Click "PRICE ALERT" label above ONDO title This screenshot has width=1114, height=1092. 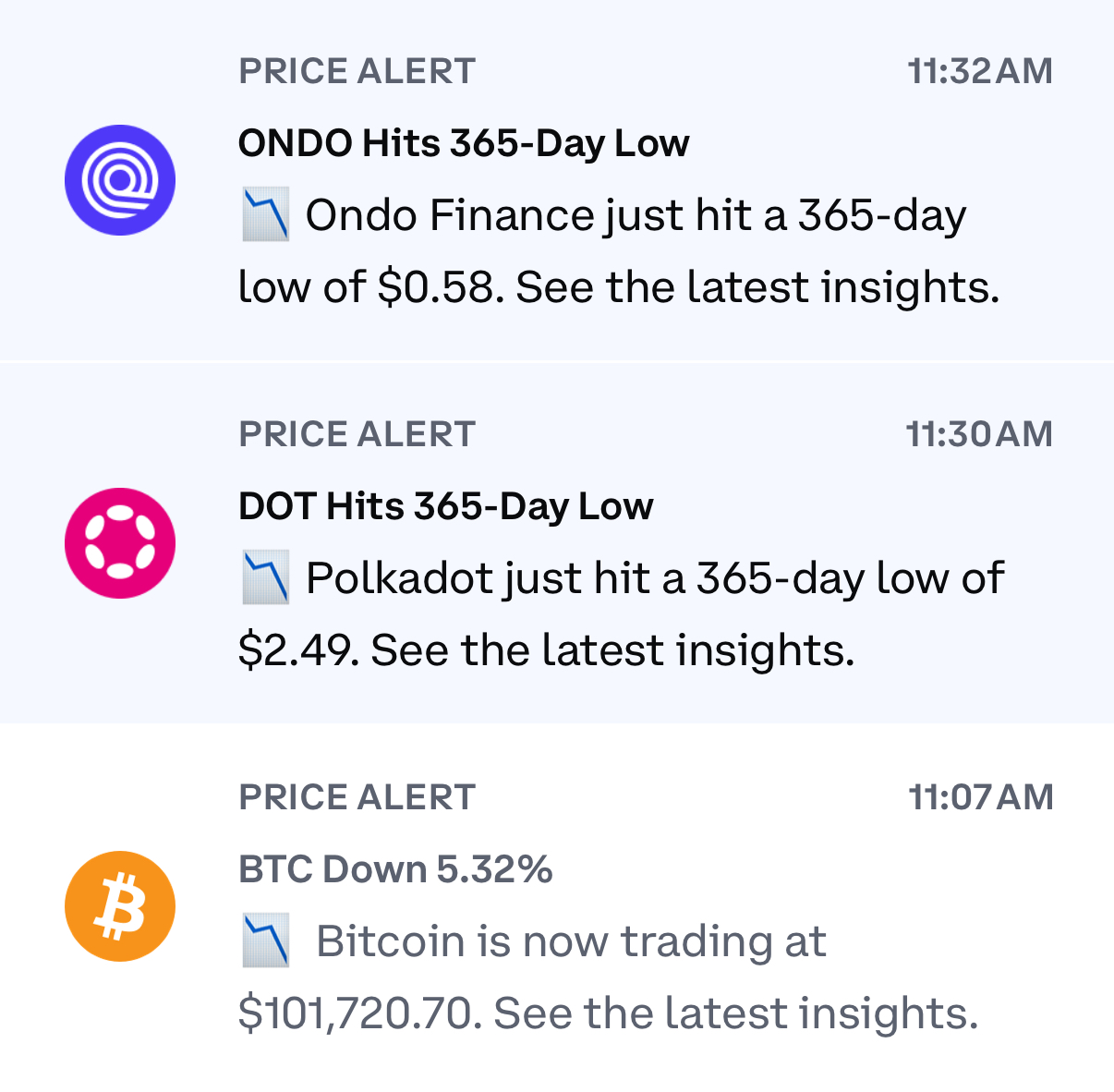(x=357, y=71)
